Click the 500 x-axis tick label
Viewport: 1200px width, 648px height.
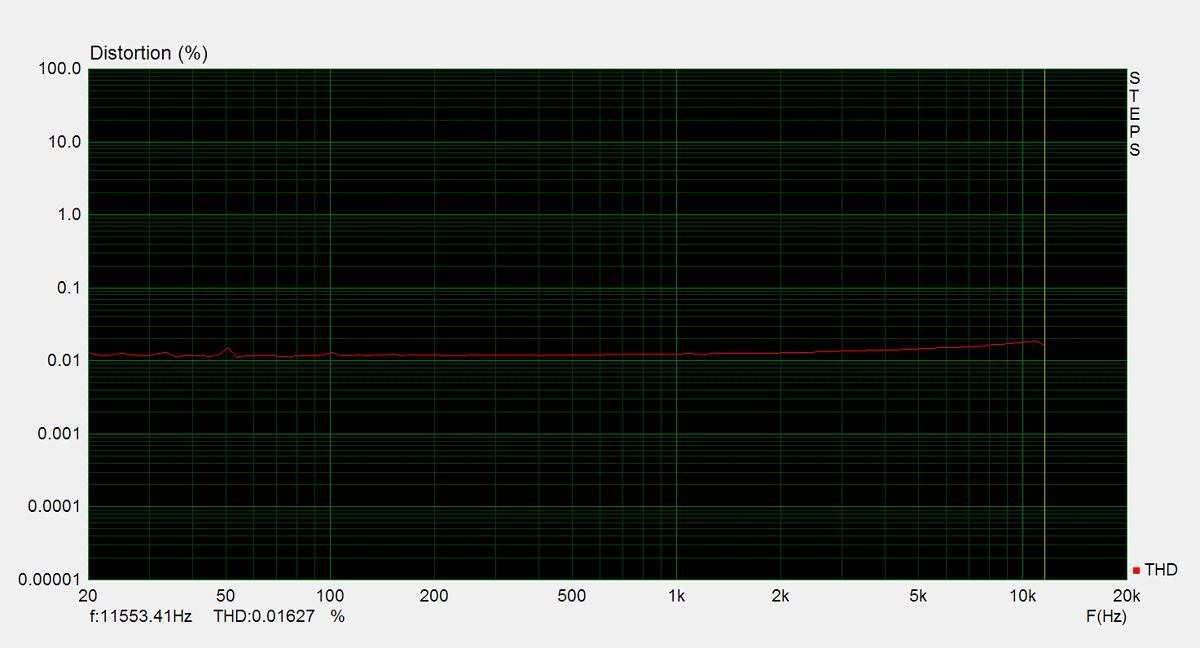[x=571, y=597]
